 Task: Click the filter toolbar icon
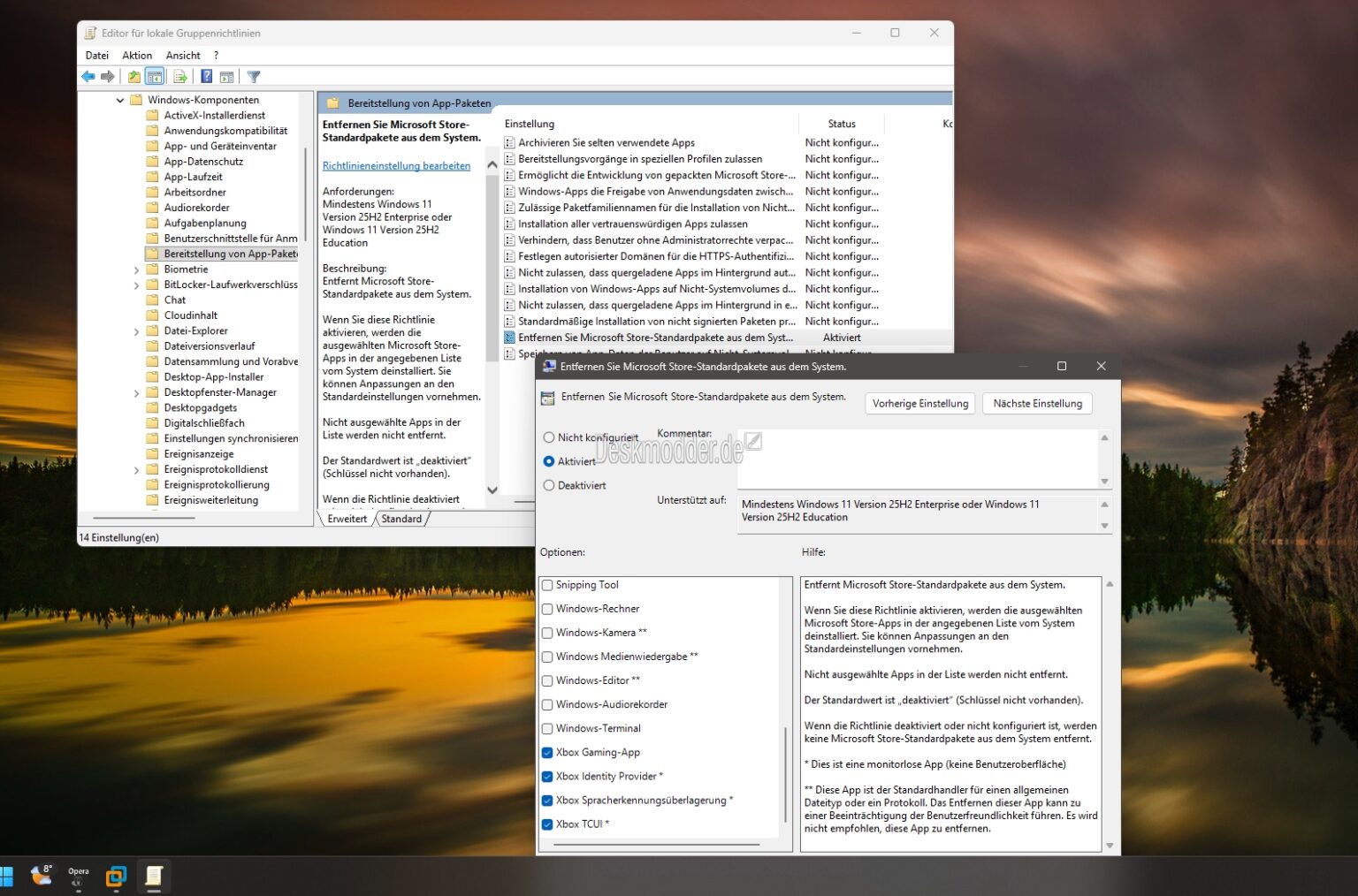coord(254,76)
